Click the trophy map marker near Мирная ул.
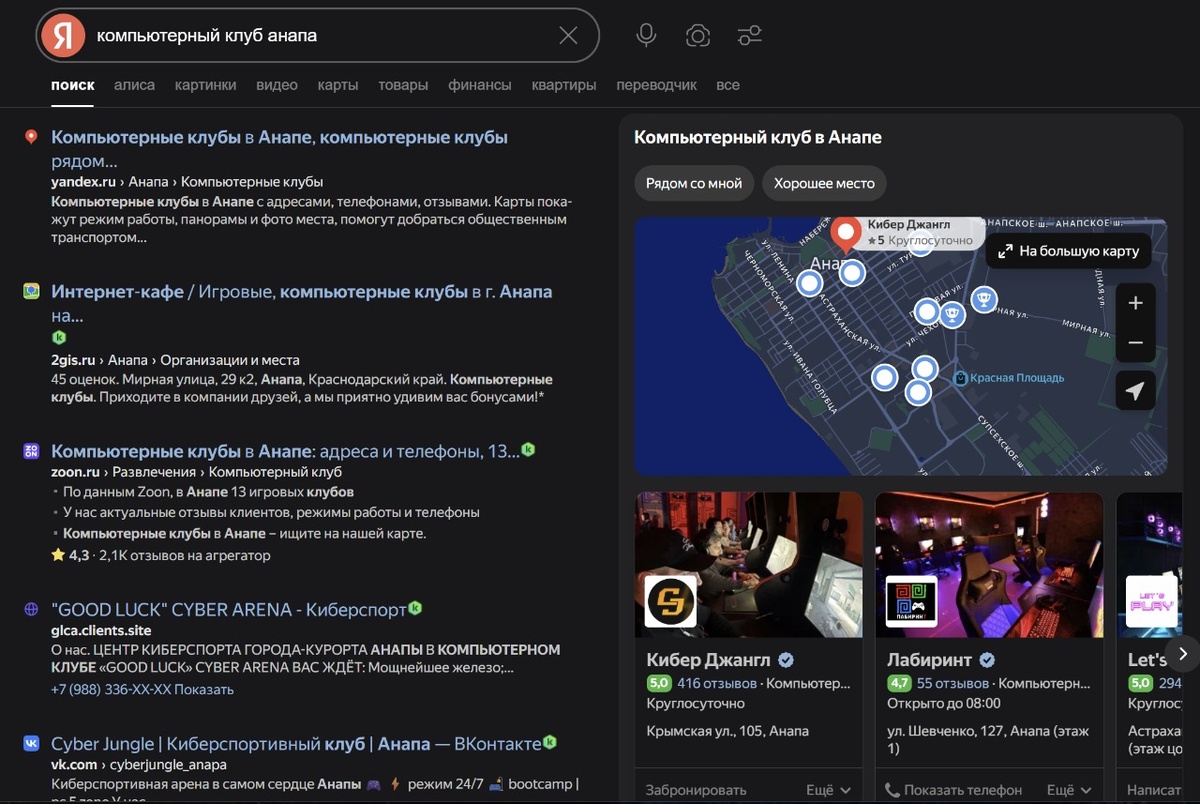The image size is (1200, 804). (984, 298)
